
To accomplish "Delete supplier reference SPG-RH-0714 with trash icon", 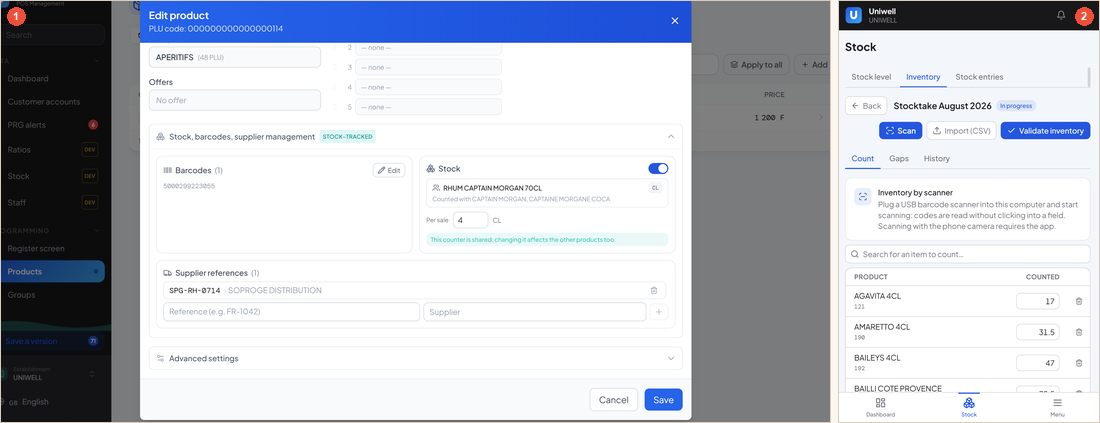I will (654, 290).
